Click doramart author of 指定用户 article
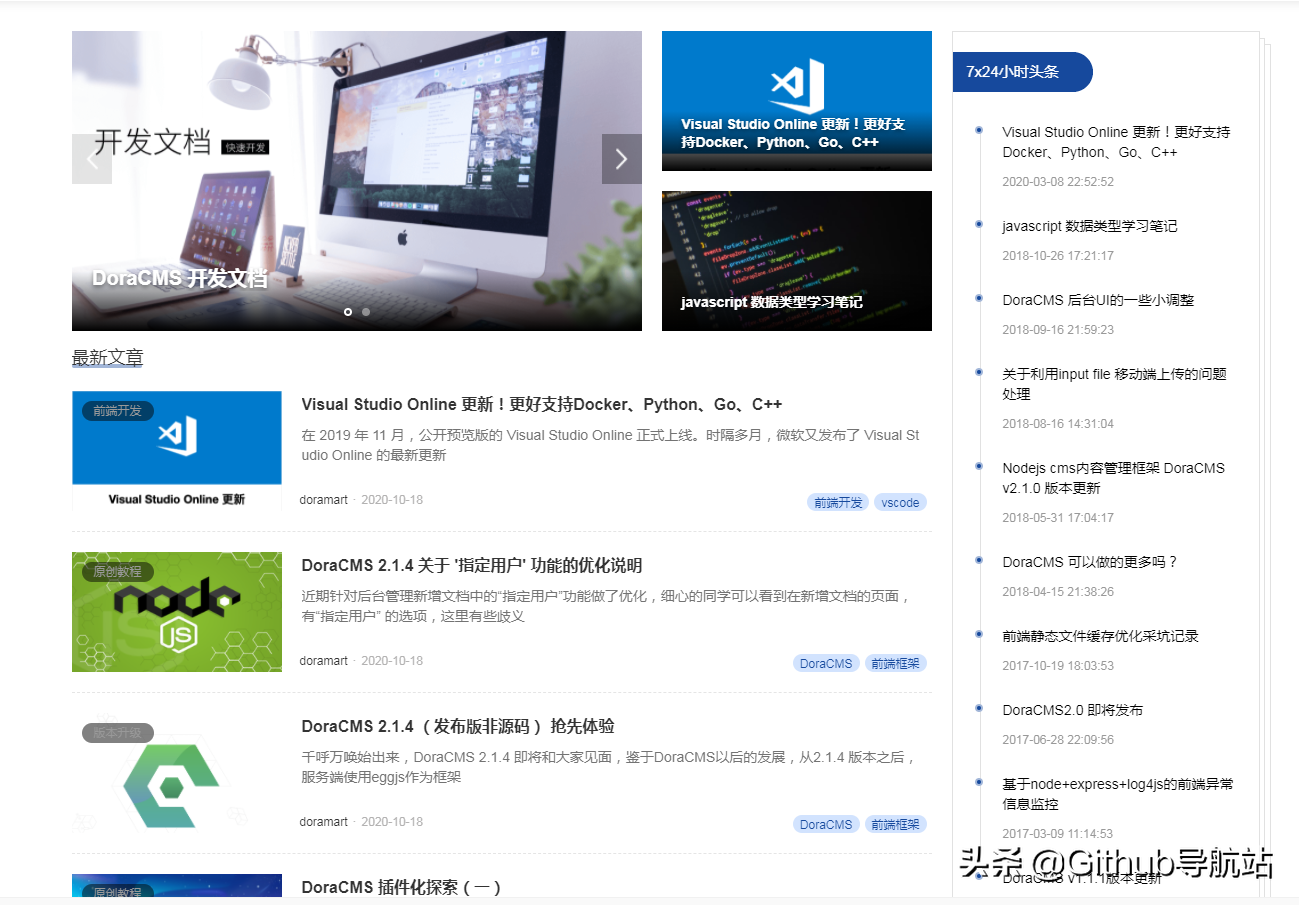 324,661
